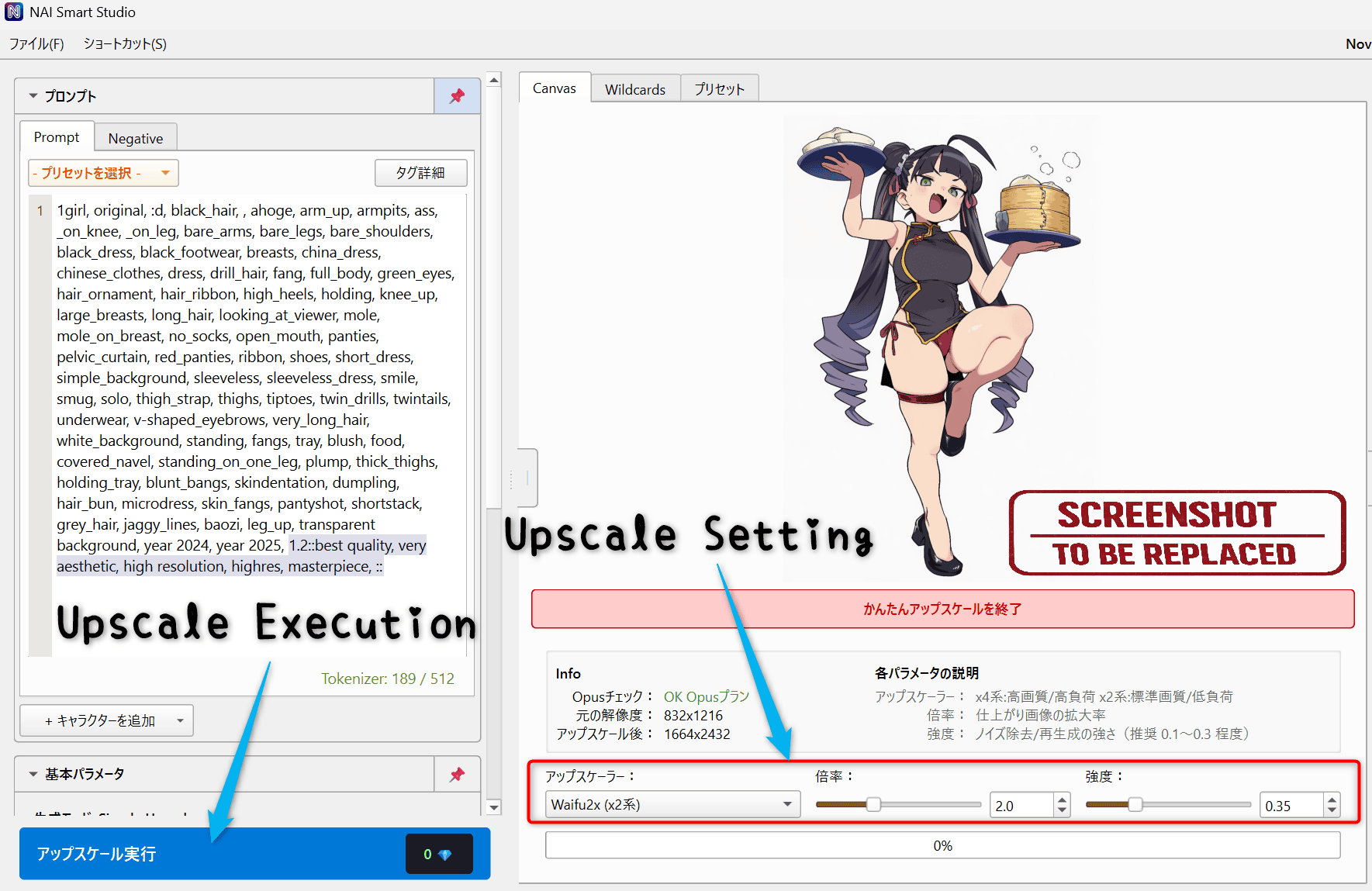Expand the キャラクターを追加 dropdown arrow
This screenshot has width=1372, height=891.
click(x=180, y=720)
